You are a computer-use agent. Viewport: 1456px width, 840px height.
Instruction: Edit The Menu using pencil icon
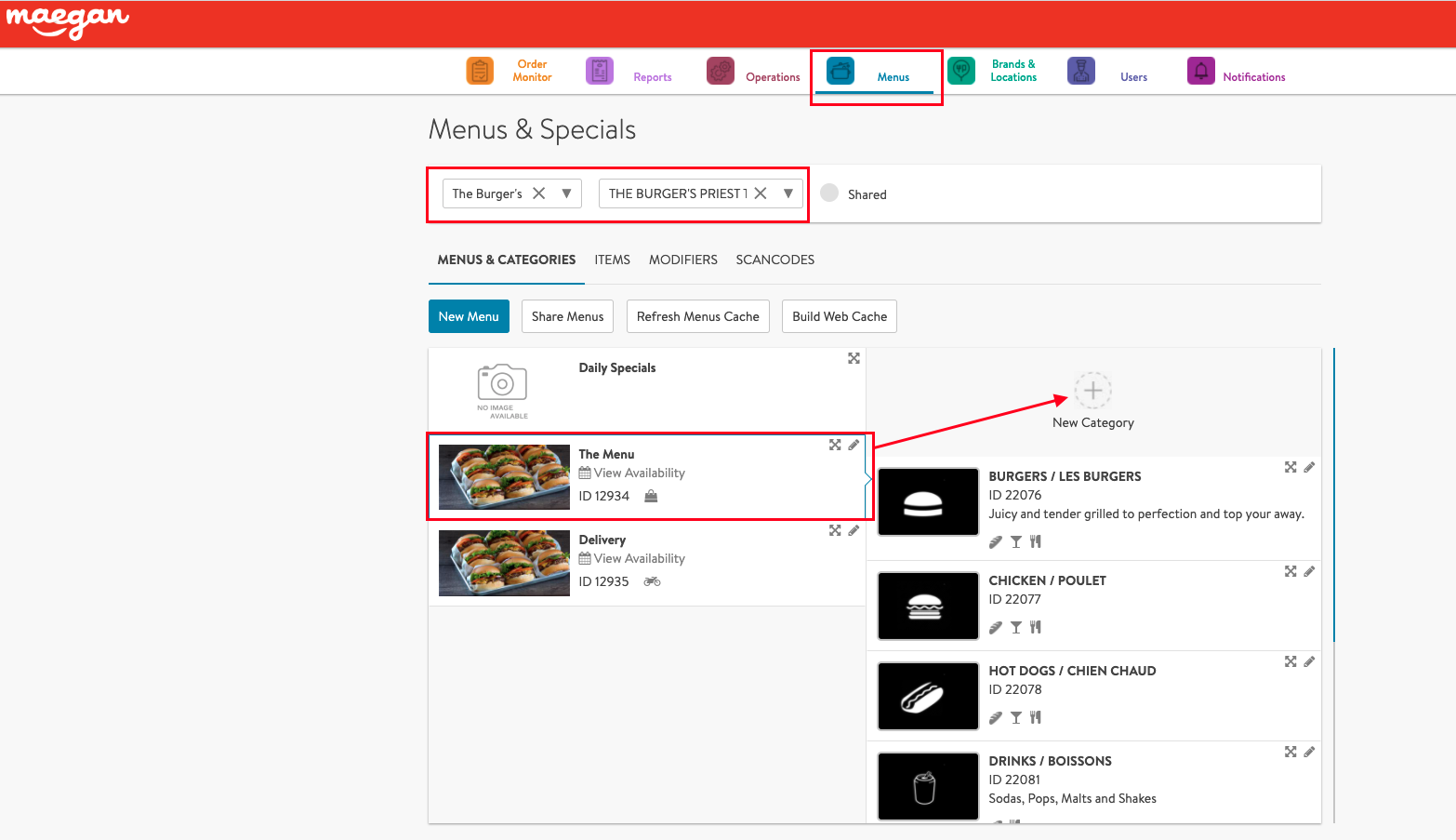[x=854, y=445]
